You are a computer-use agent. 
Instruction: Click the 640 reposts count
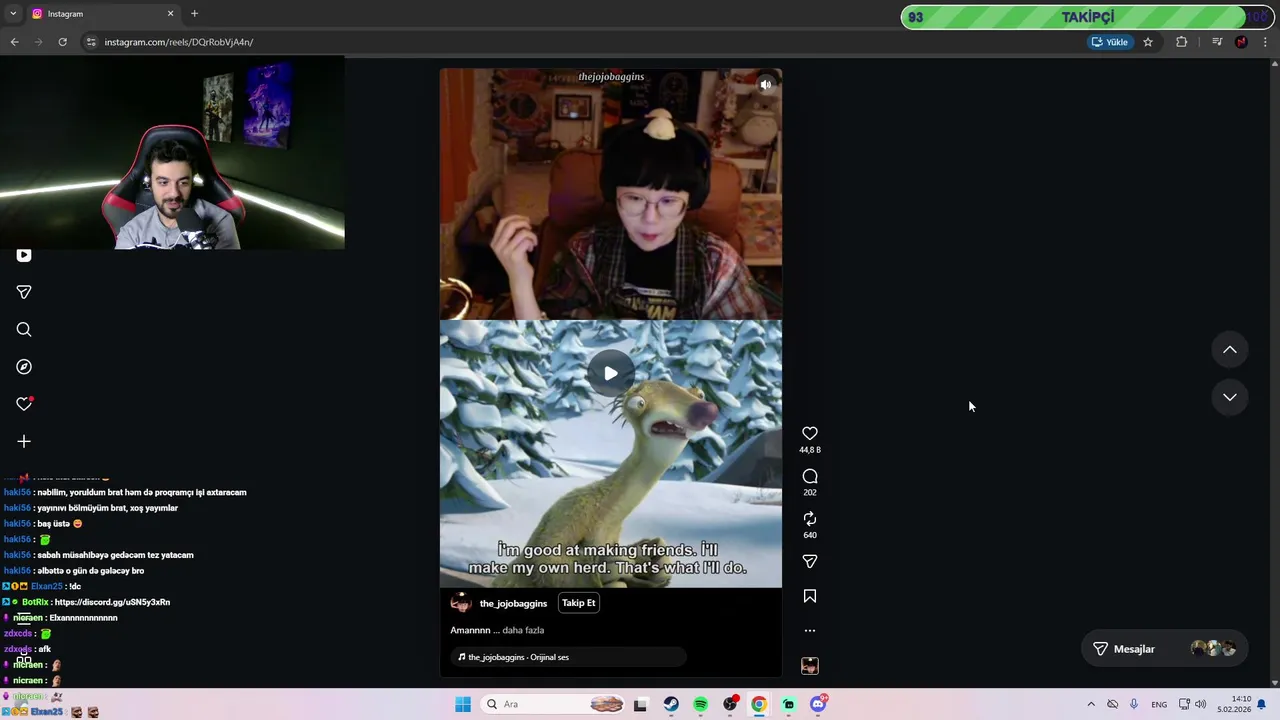pos(810,535)
